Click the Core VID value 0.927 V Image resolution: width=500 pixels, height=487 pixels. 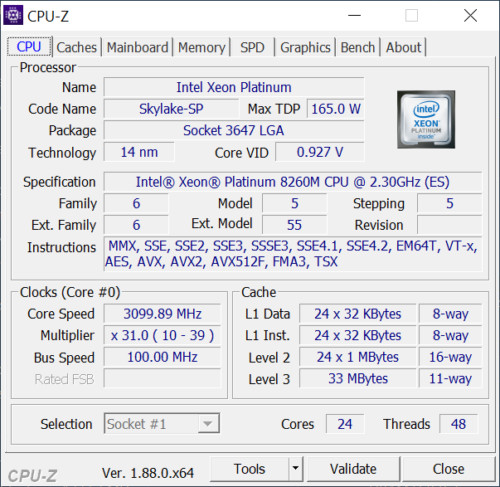click(320, 152)
